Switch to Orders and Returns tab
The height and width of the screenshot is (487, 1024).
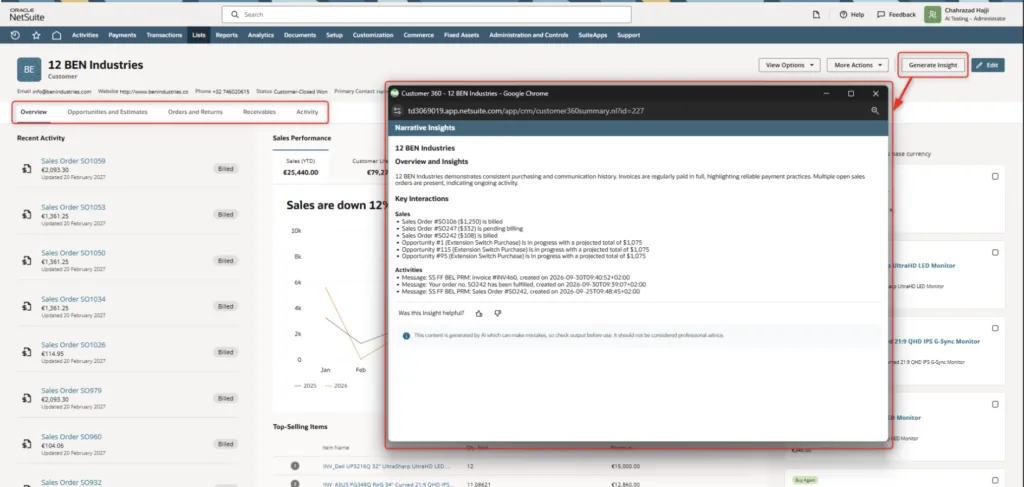(195, 112)
